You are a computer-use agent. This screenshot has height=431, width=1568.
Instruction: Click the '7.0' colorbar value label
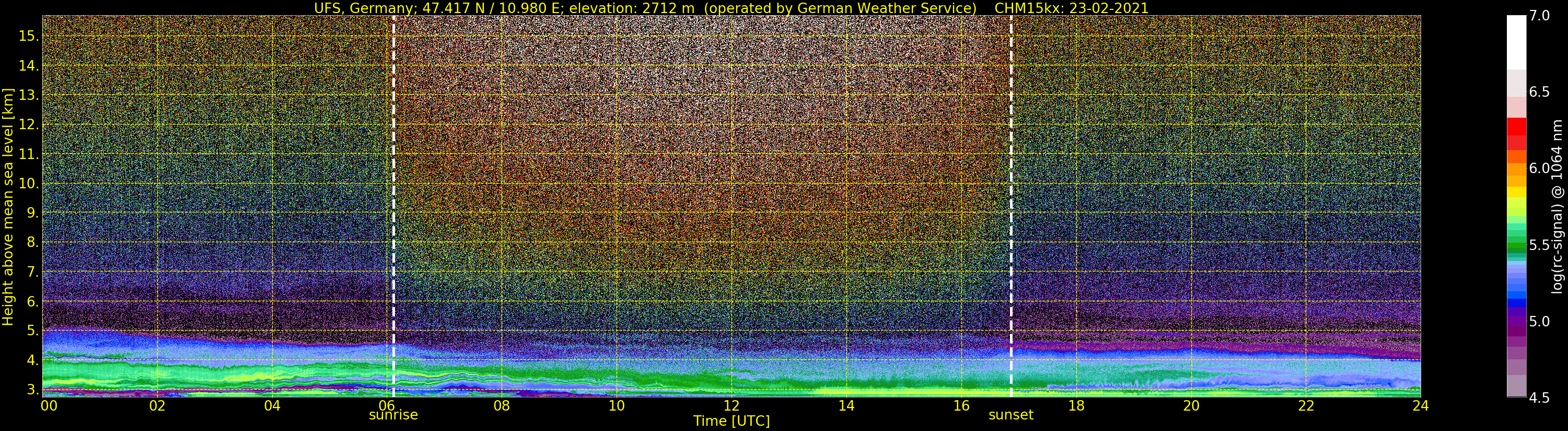click(1539, 16)
